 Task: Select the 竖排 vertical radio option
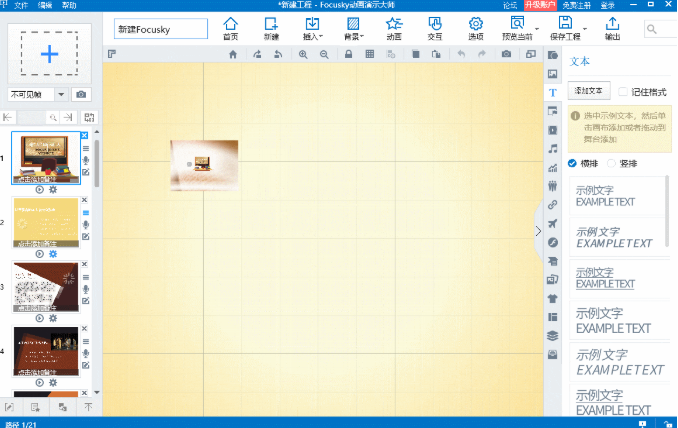(610, 163)
